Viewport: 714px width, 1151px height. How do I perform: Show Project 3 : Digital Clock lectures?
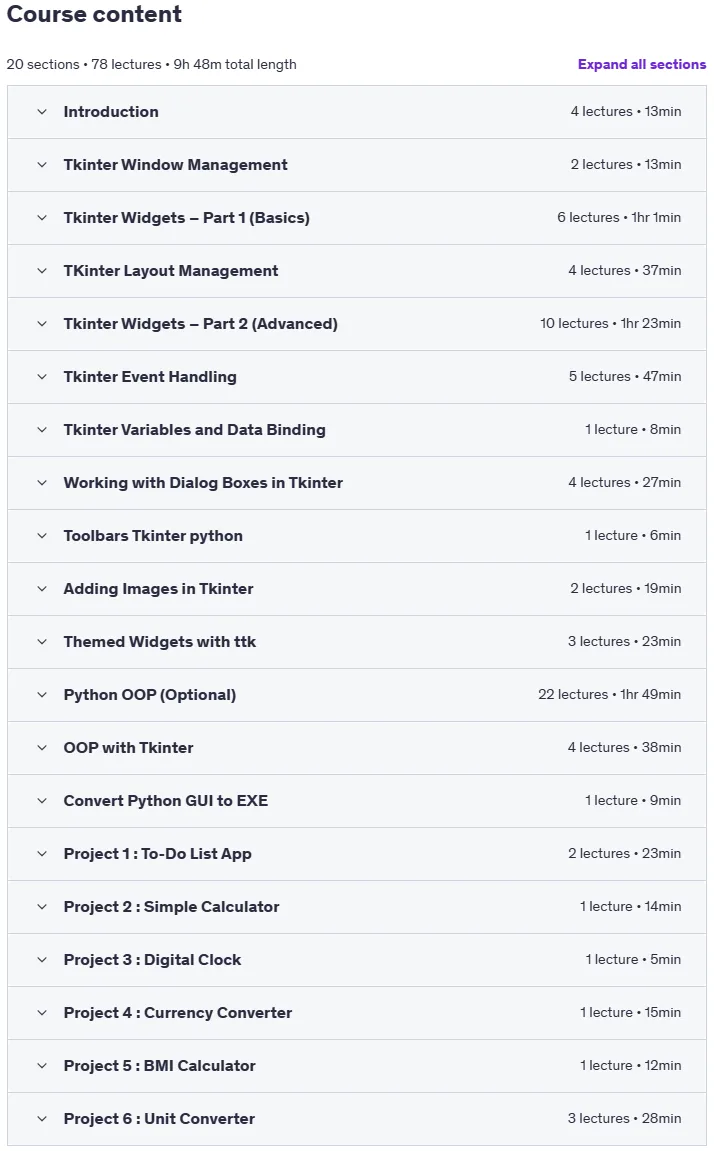[357, 959]
